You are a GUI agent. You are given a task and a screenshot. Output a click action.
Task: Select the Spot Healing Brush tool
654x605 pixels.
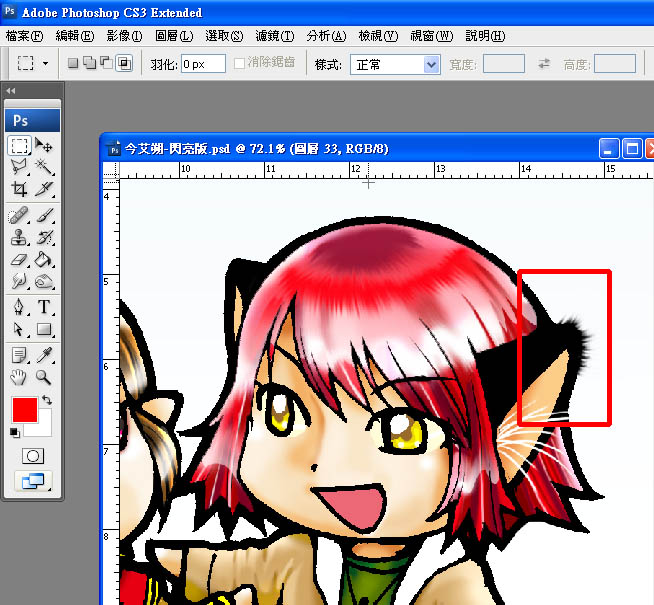(x=19, y=216)
